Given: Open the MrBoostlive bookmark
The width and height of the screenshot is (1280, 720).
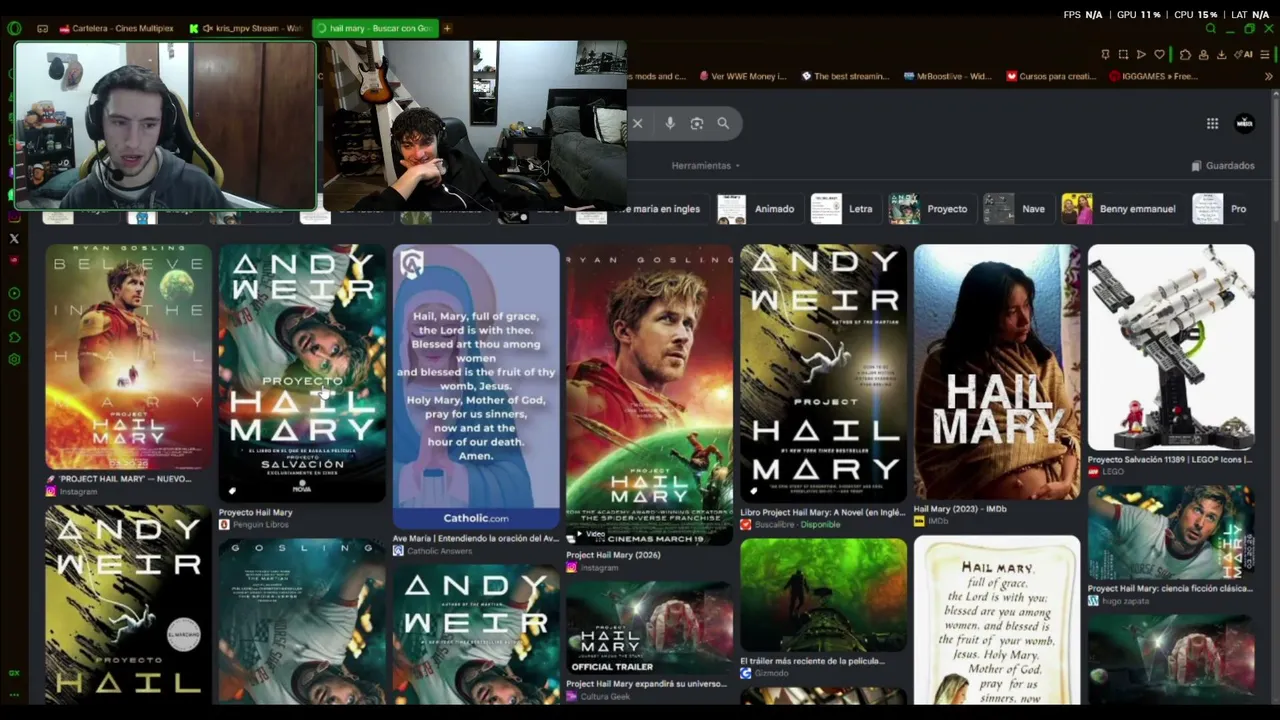Looking at the screenshot, I should [x=947, y=76].
